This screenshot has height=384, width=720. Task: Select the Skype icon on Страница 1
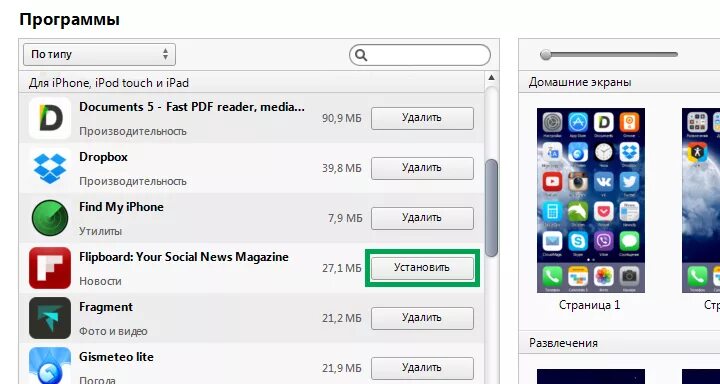pos(578,241)
